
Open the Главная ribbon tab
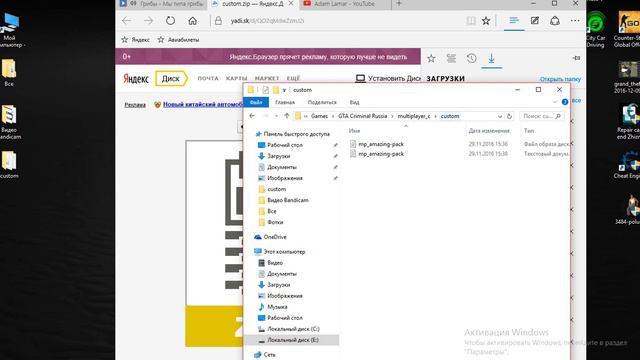click(284, 102)
